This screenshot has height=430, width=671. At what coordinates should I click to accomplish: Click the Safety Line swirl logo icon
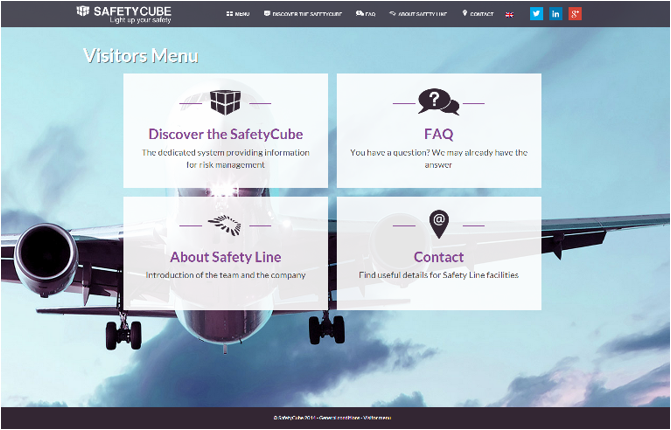pos(225,225)
